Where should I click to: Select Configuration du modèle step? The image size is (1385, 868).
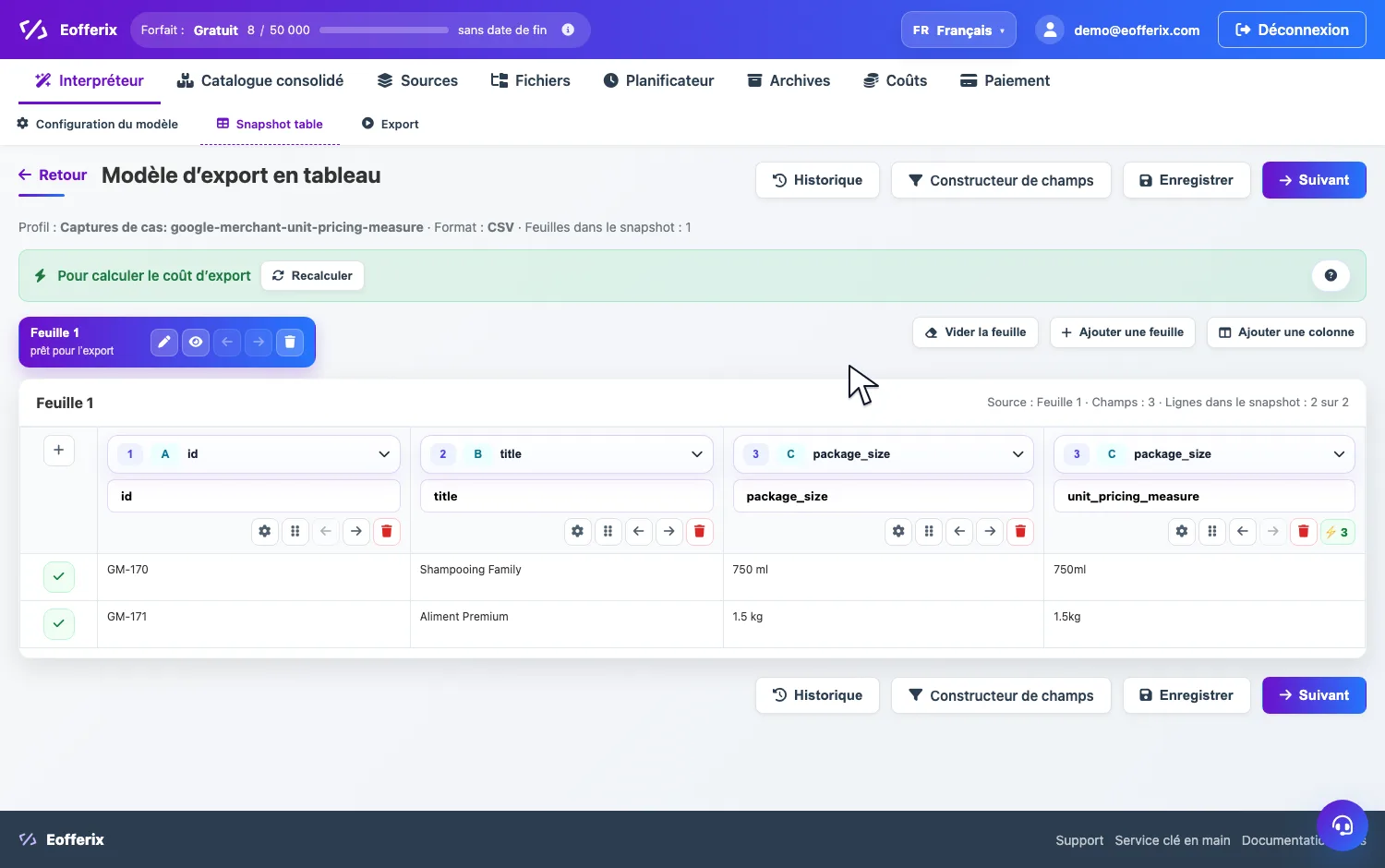98,124
